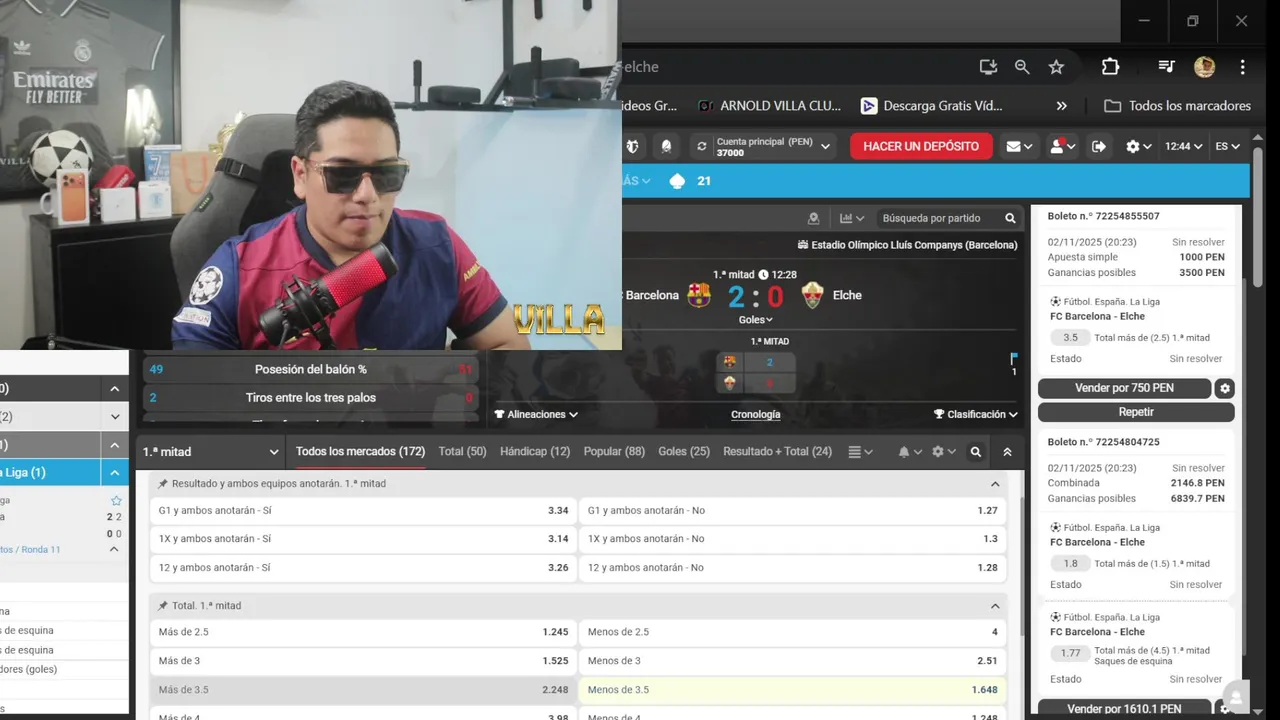Open the markets notification bell dropdown
Screen dimensions: 1280x720
click(x=910, y=452)
